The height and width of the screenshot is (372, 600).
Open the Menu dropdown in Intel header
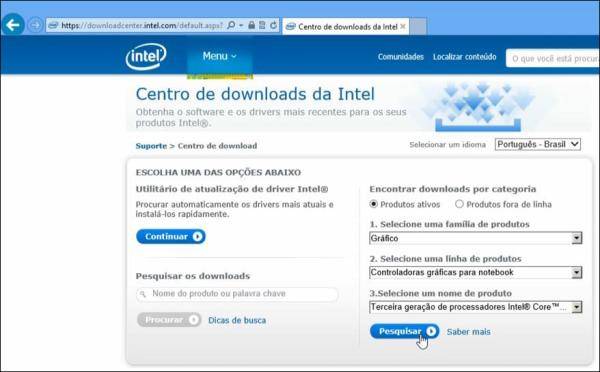click(x=220, y=56)
